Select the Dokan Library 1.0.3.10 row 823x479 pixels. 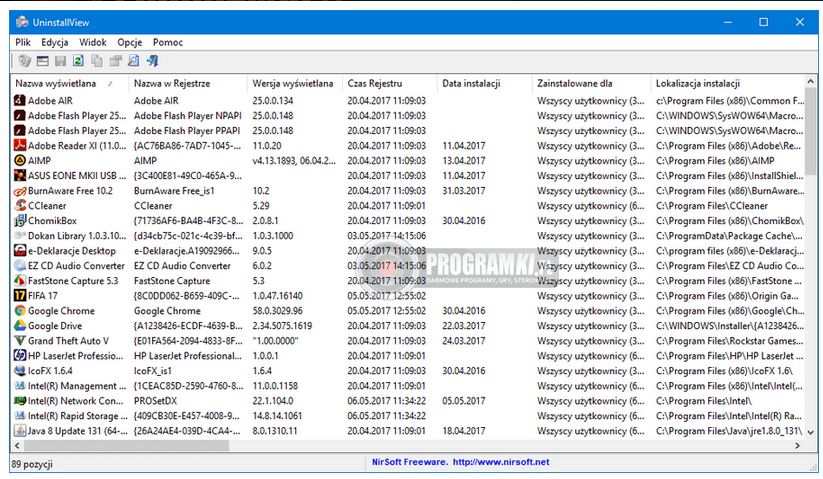[408, 236]
